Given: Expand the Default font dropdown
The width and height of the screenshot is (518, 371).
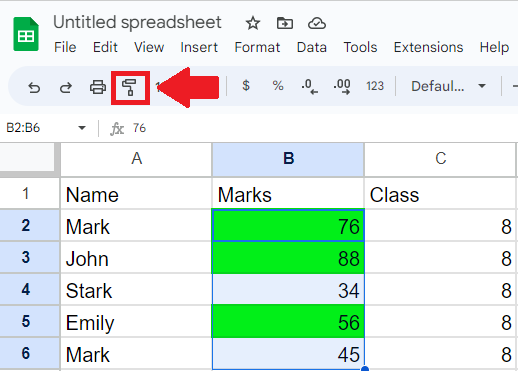Looking at the screenshot, I should [448, 86].
